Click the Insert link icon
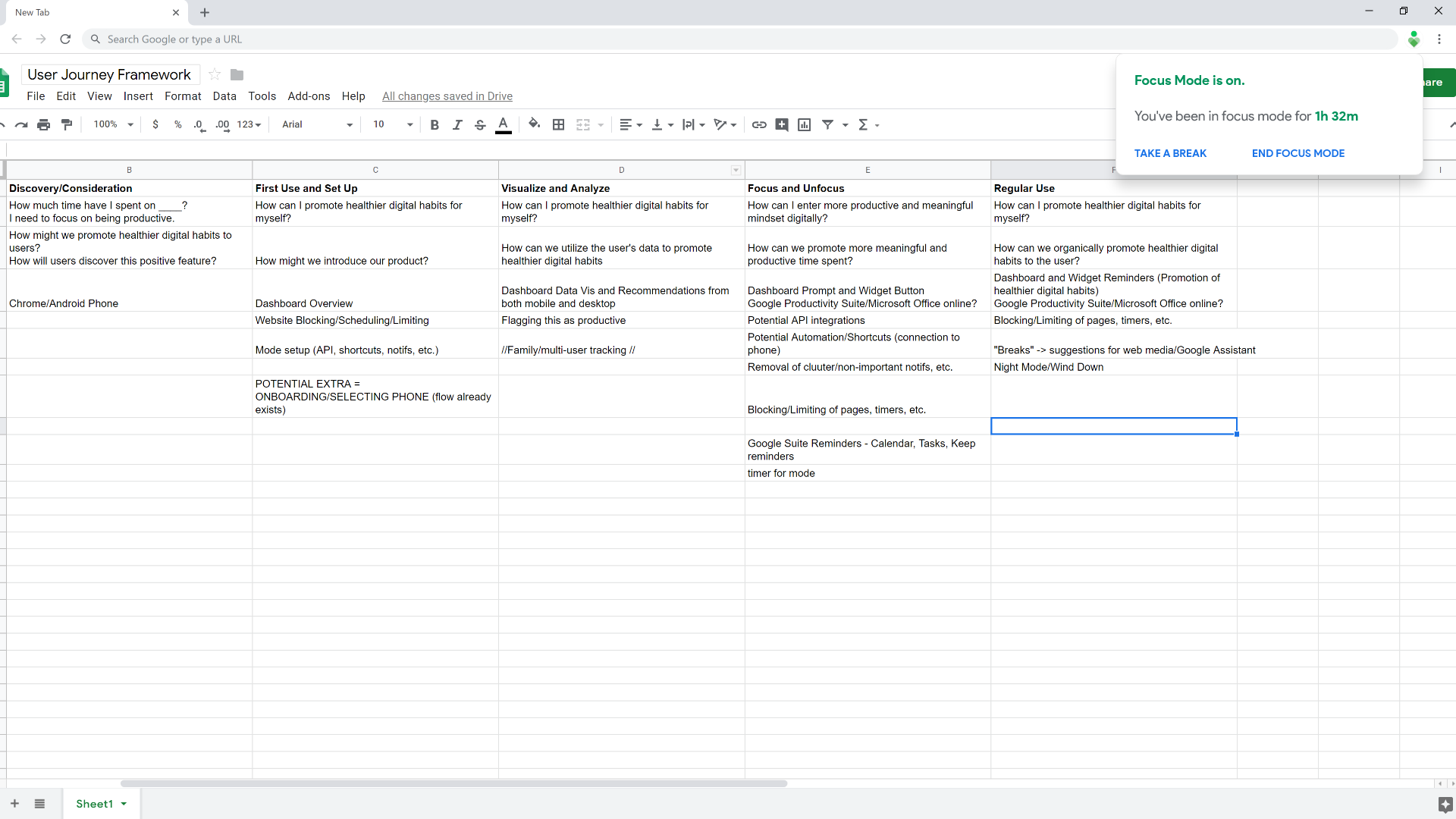Viewport: 1456px width, 819px height. pos(759,125)
